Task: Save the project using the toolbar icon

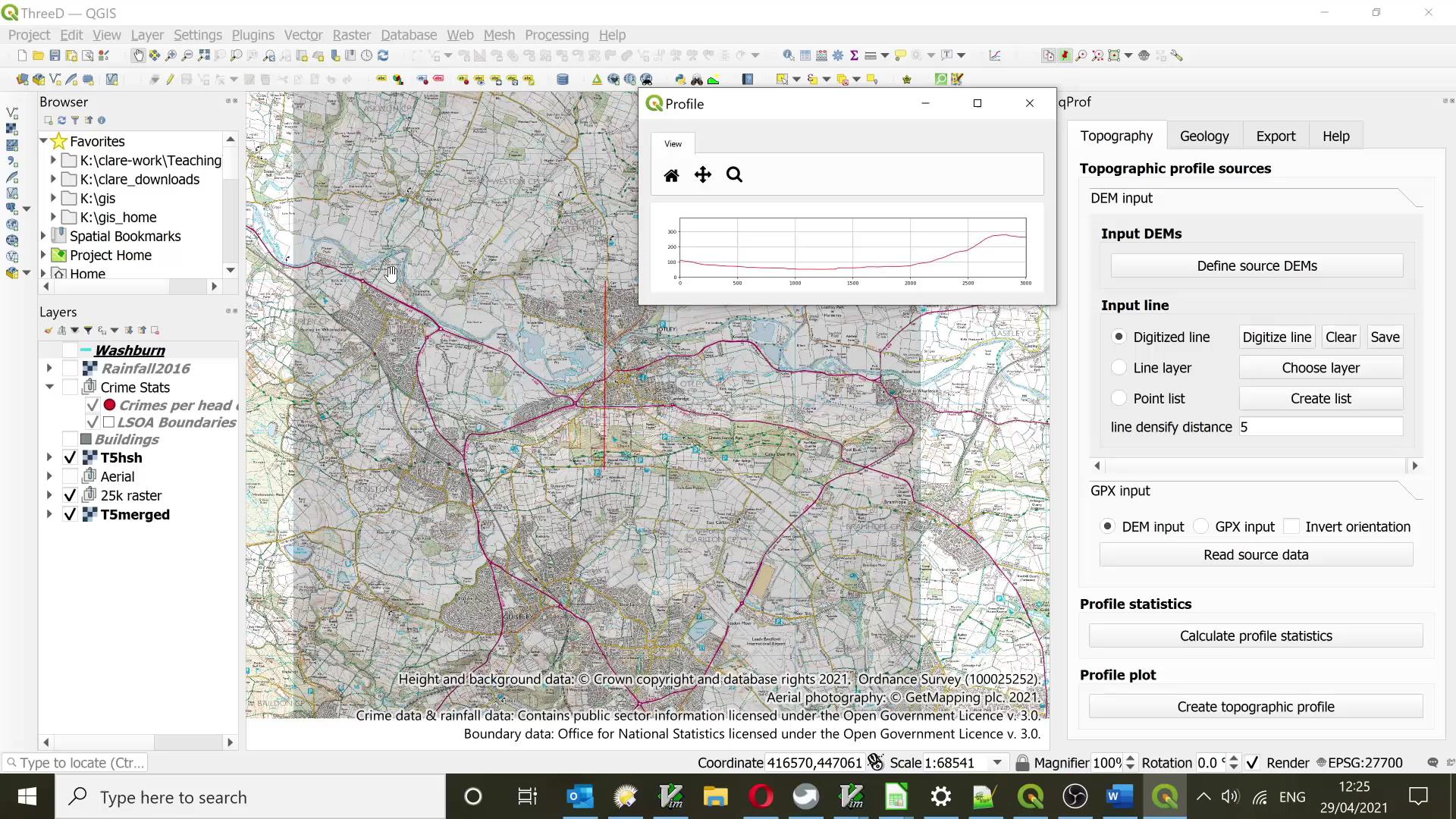Action: pyautogui.click(x=54, y=55)
